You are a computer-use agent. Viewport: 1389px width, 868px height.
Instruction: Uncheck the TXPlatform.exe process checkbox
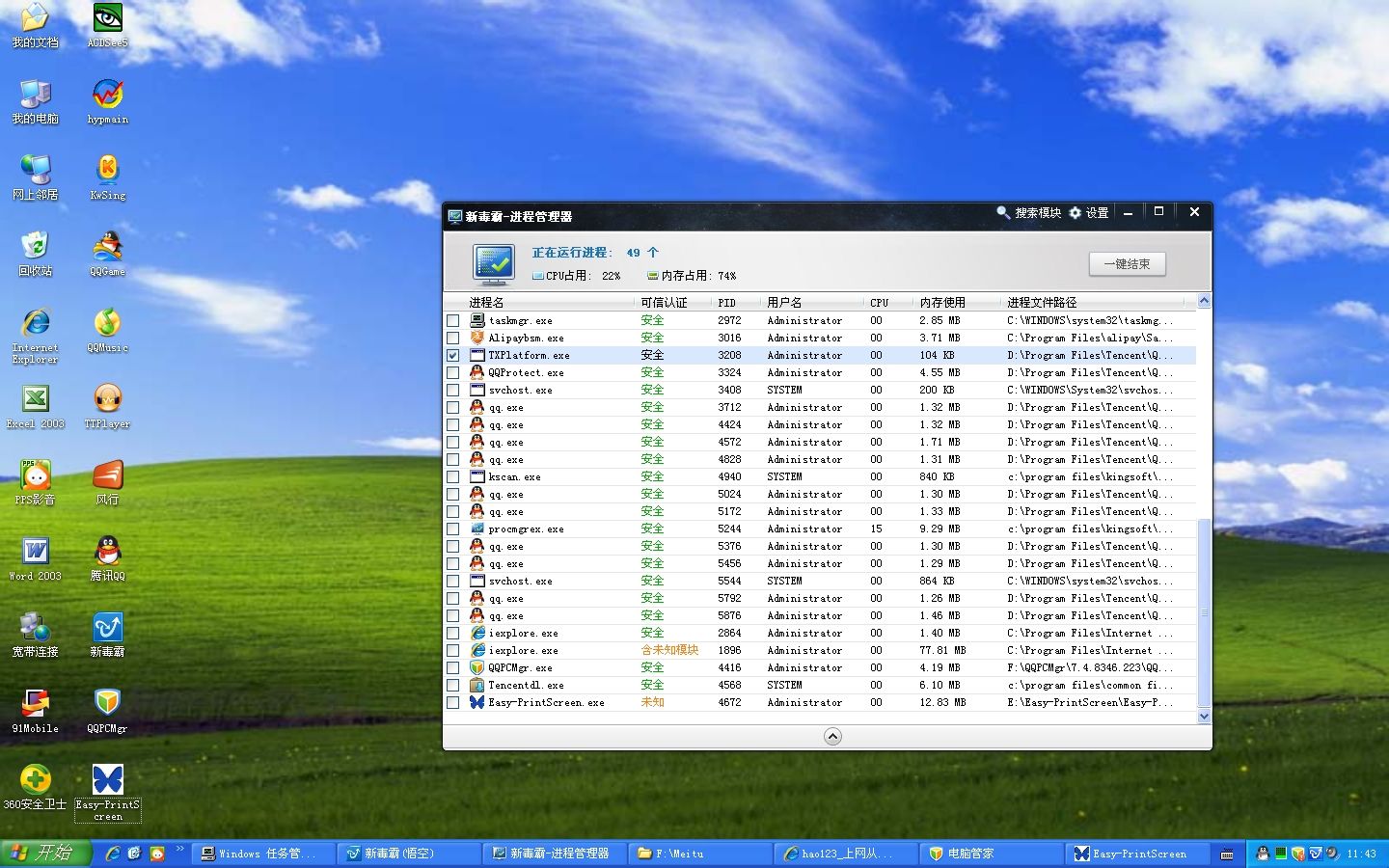point(452,355)
